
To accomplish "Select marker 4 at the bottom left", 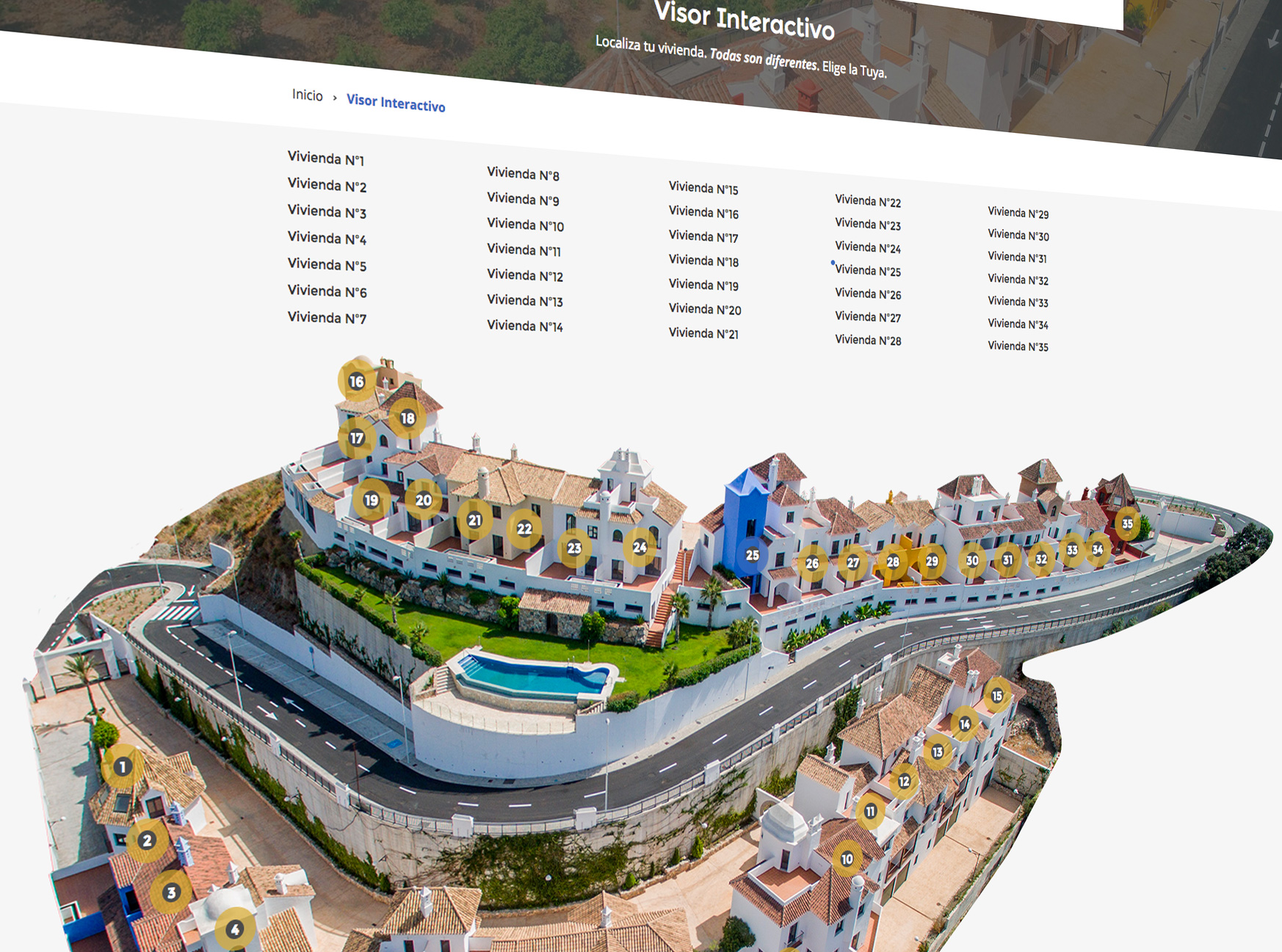I will pyautogui.click(x=234, y=929).
